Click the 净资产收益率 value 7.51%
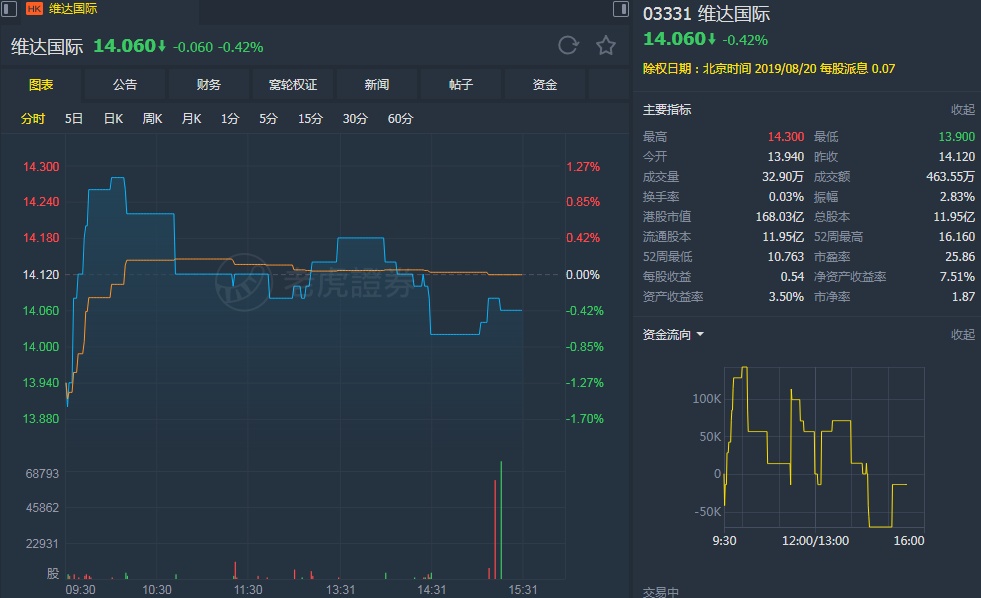Screen dimensions: 981x598 pos(957,276)
